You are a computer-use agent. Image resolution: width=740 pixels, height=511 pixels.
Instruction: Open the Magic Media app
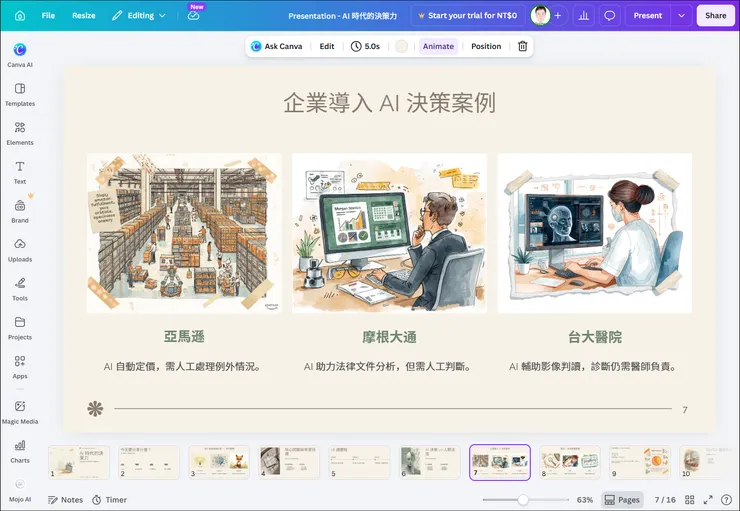click(20, 412)
